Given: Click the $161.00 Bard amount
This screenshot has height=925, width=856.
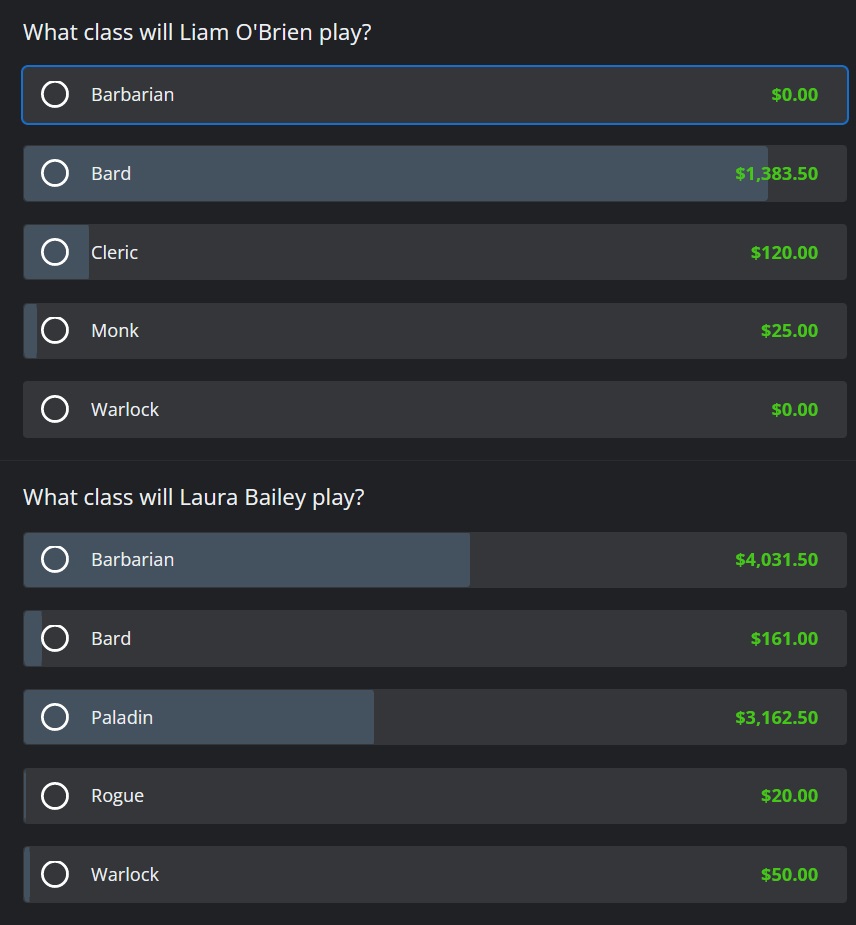Looking at the screenshot, I should 784,638.
